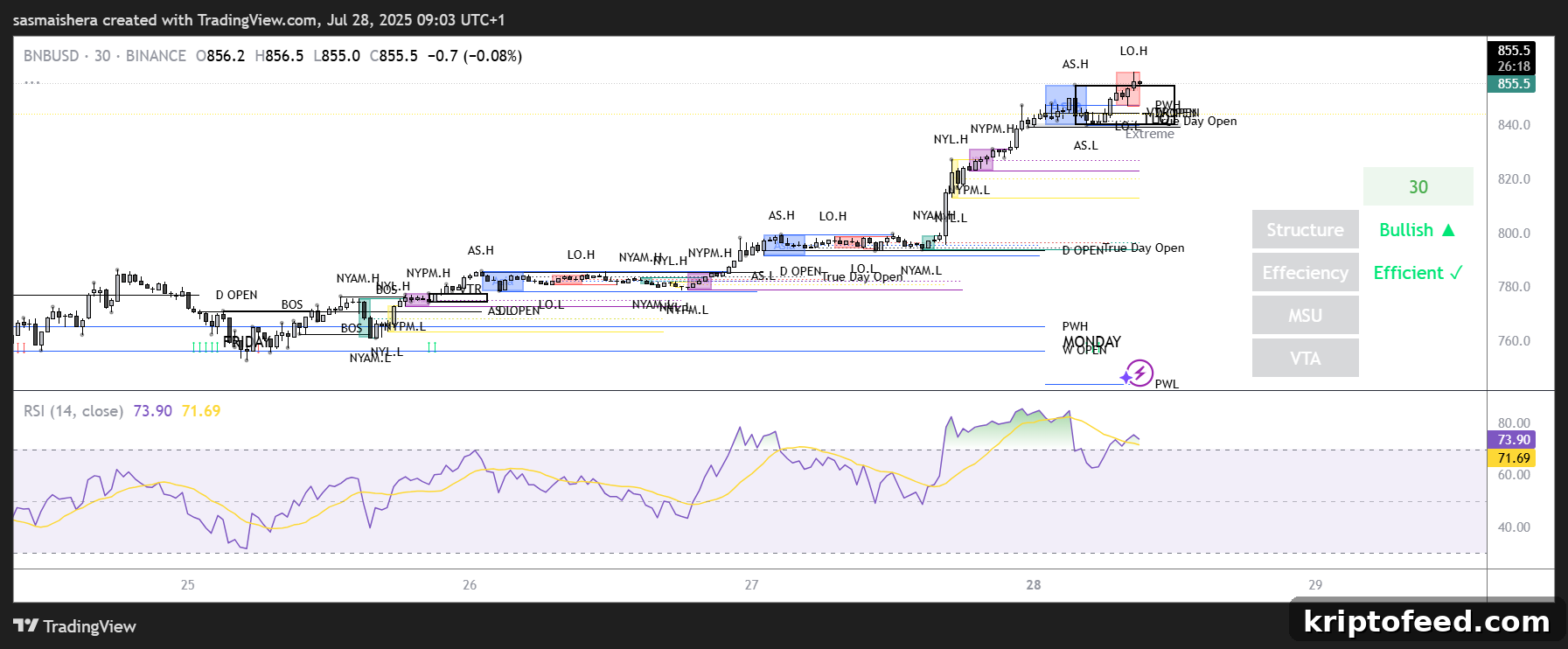
Task: Click date 25 on the time axis
Action: click(x=188, y=585)
